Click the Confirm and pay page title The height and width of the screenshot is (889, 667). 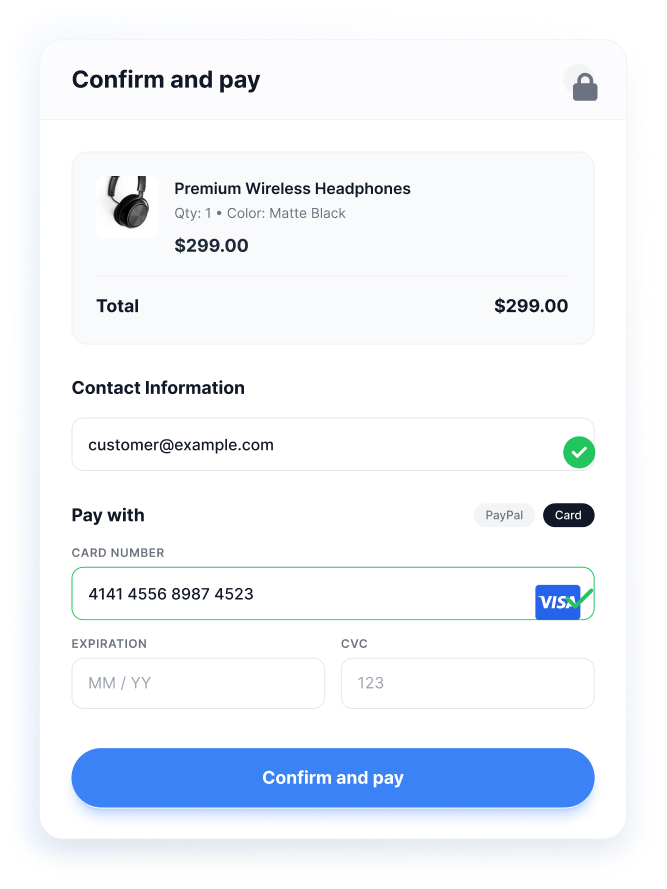tap(166, 80)
